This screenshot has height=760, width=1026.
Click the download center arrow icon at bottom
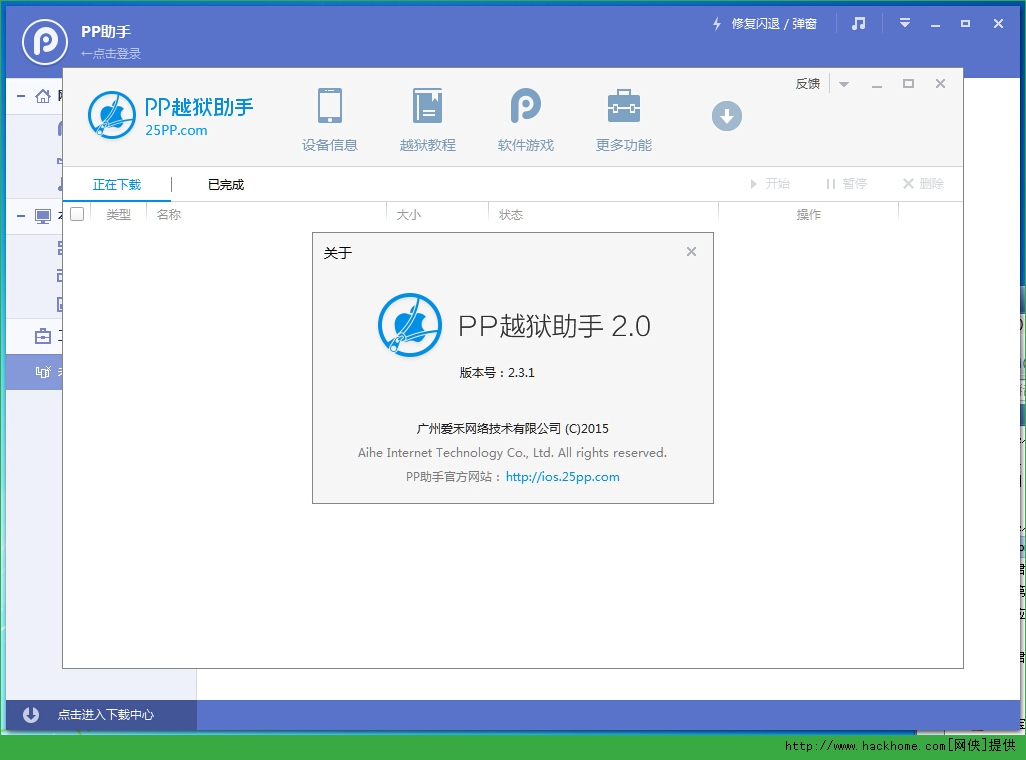[31, 715]
